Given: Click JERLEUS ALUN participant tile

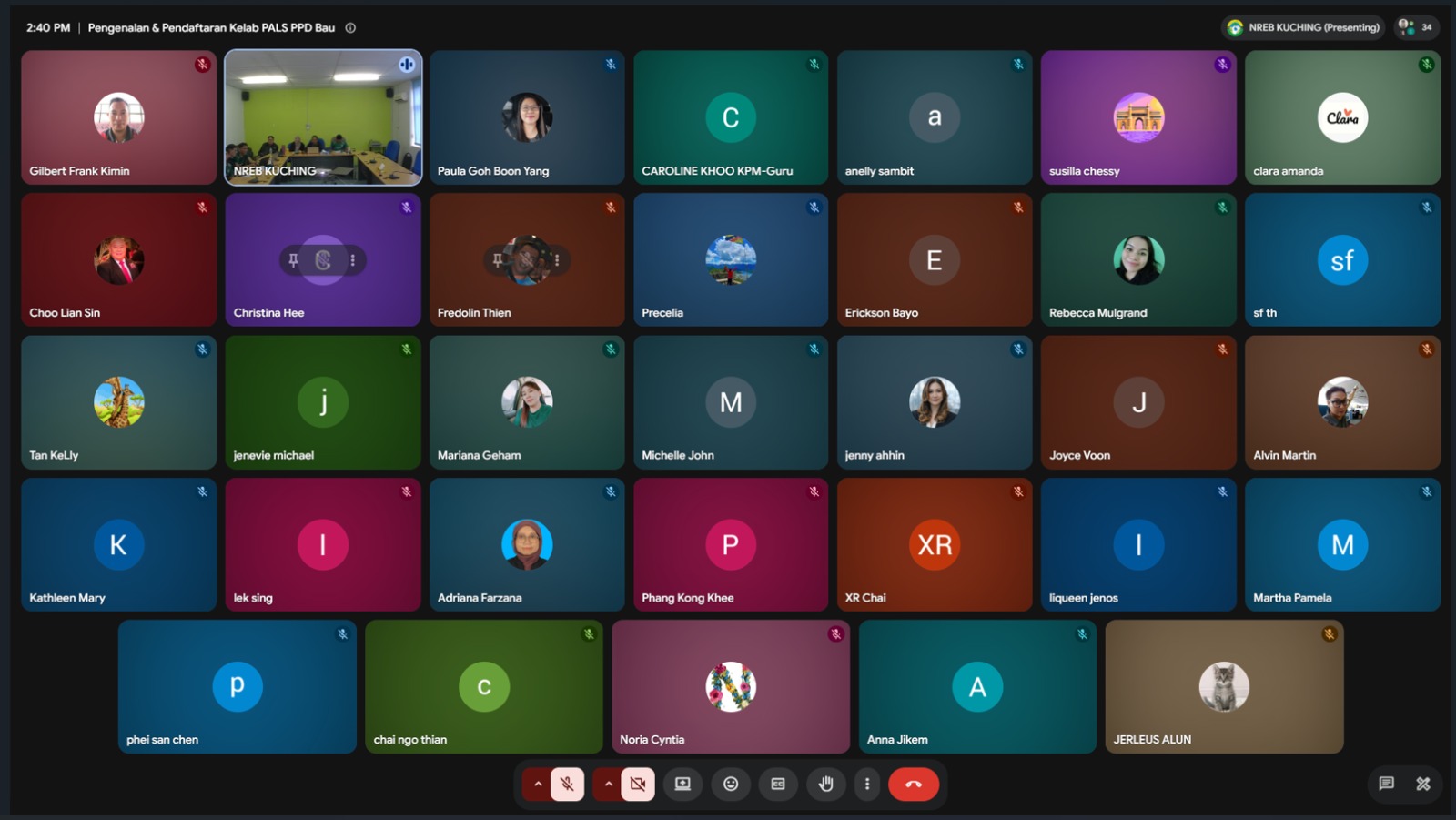Looking at the screenshot, I should coord(1224,687).
